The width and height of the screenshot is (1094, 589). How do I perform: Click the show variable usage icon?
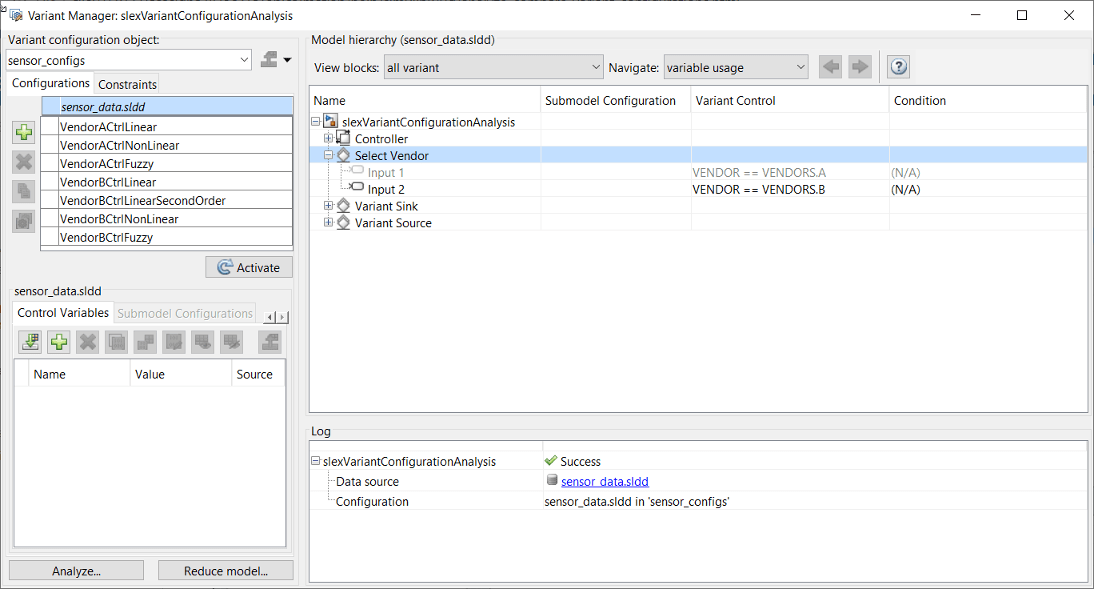point(202,341)
